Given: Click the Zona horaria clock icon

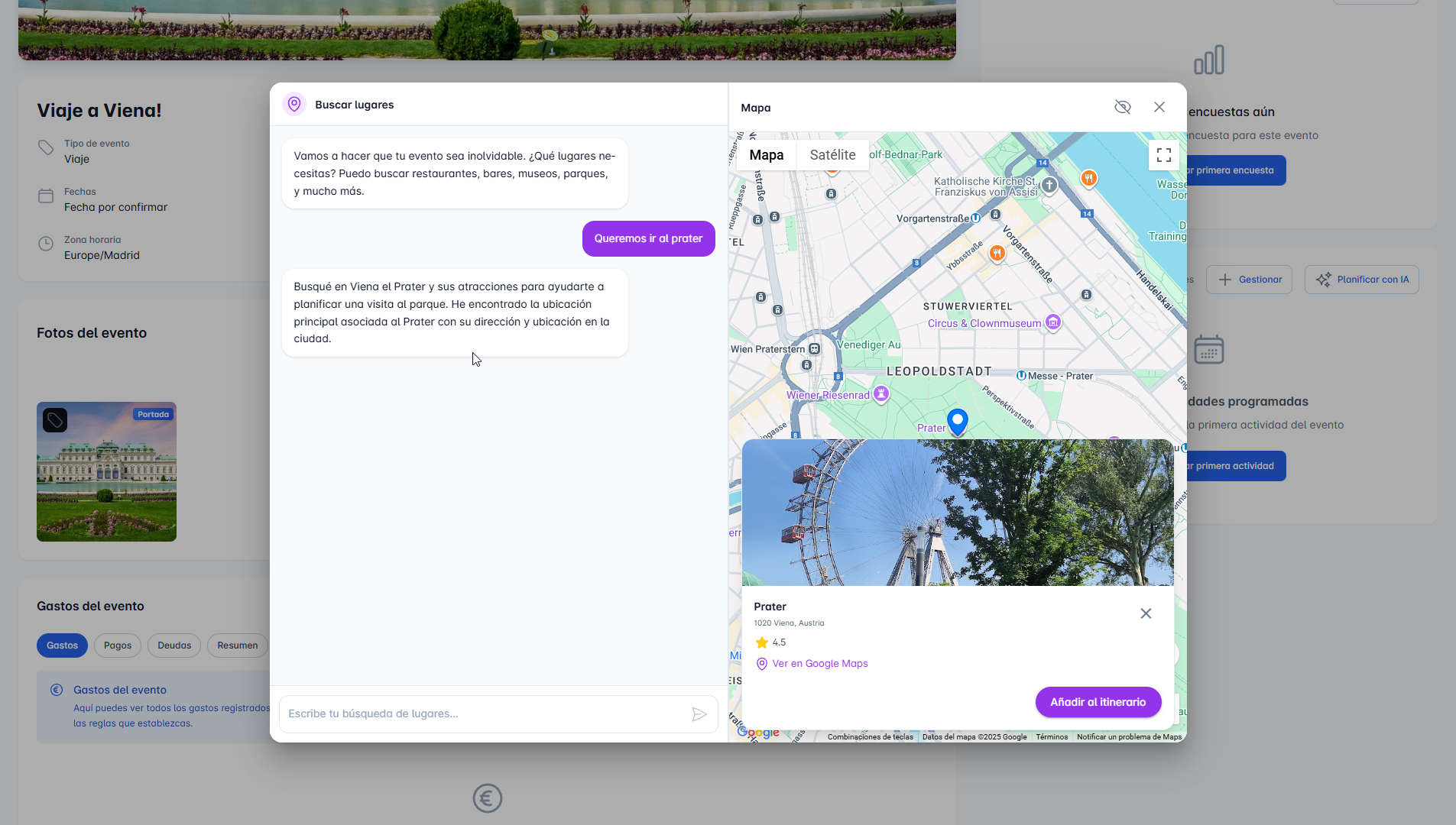Looking at the screenshot, I should click(46, 244).
